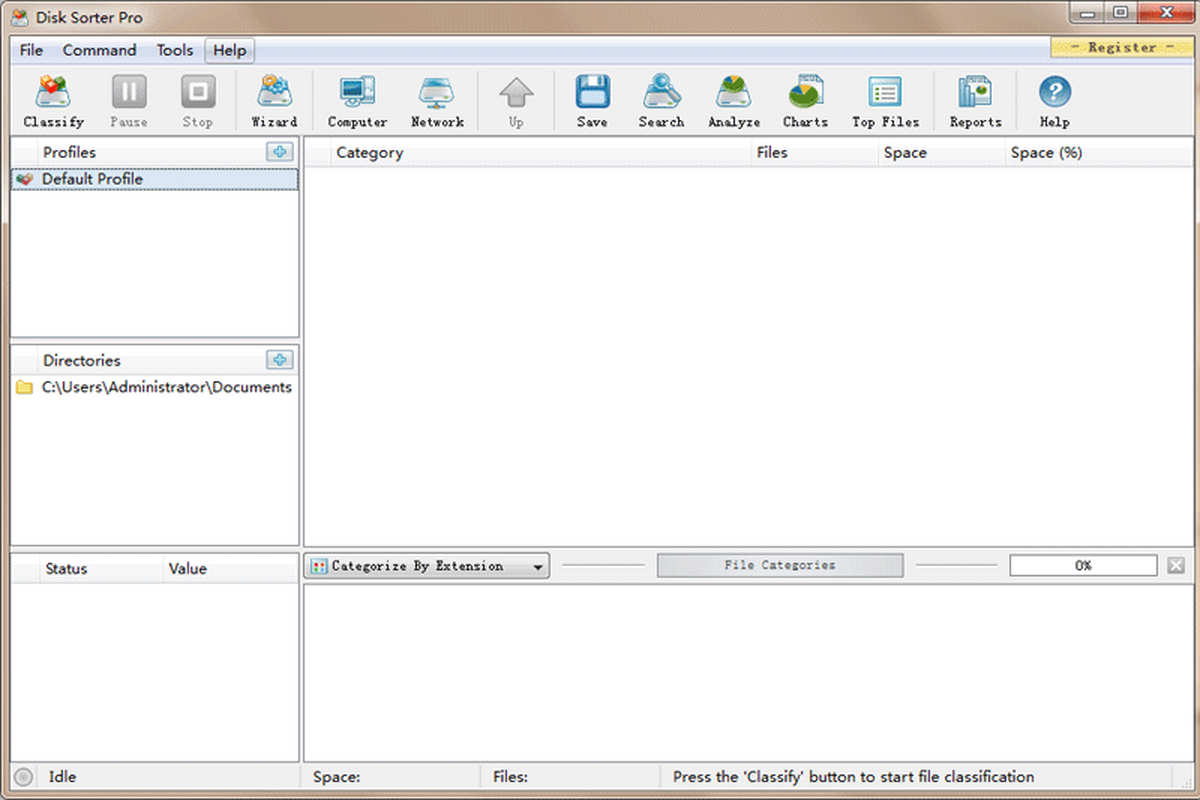
Task: Select the Default Profile entry
Action: (x=92, y=178)
